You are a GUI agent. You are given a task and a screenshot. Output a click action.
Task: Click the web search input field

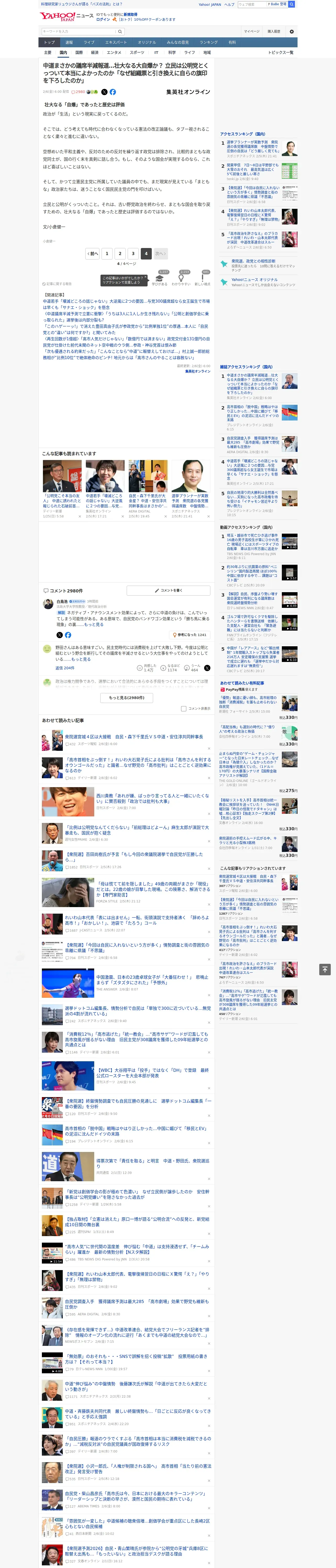251,4
